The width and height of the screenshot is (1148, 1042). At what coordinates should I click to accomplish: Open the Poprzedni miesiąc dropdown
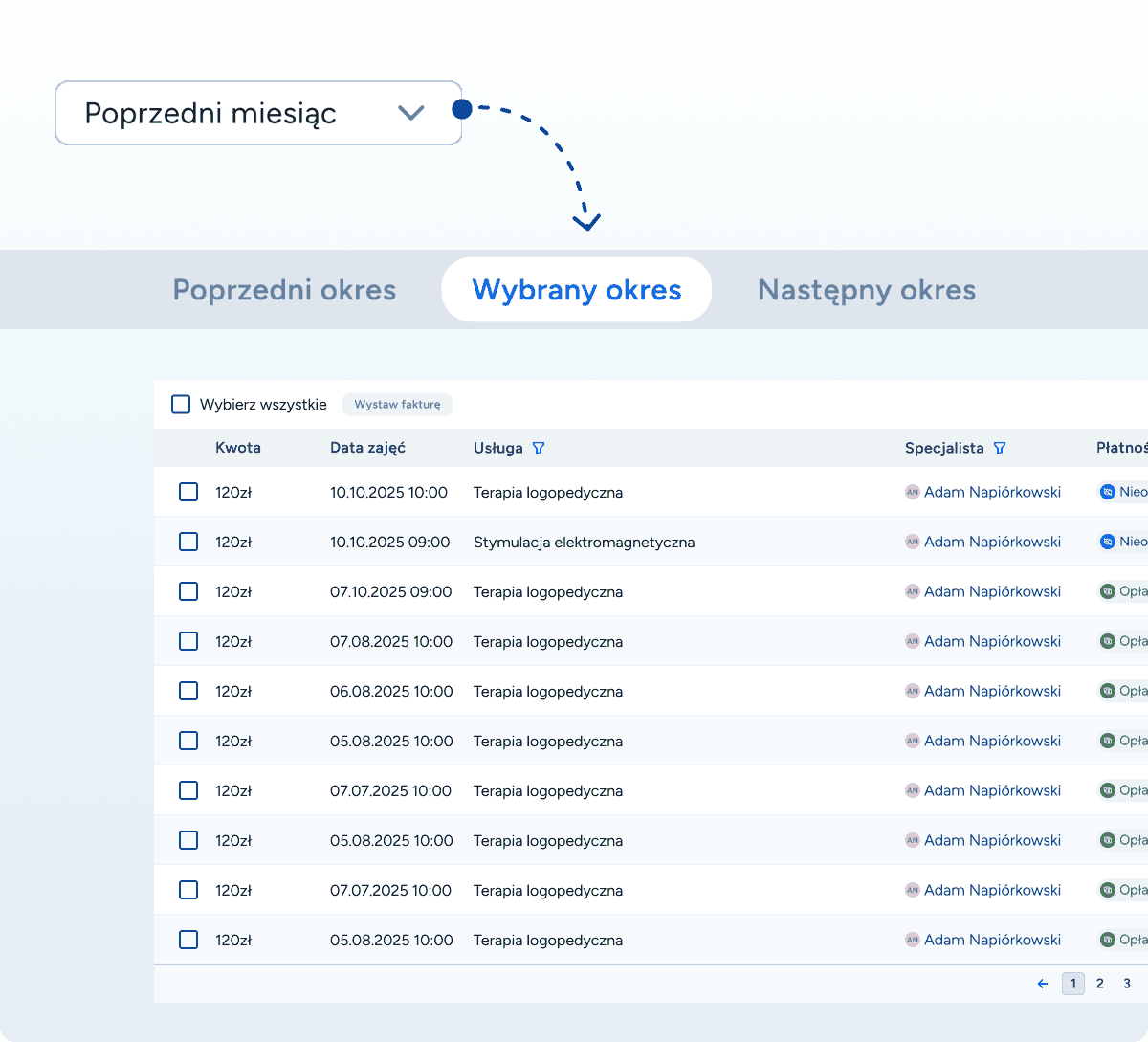click(258, 113)
